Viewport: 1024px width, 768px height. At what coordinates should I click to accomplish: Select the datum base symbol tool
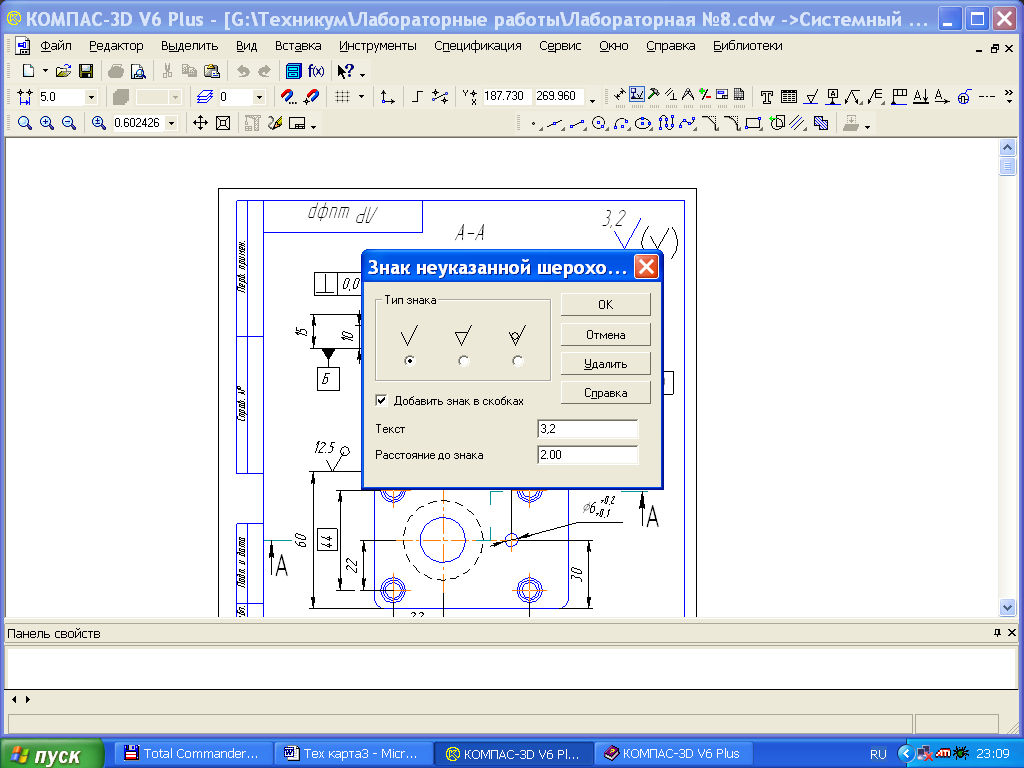pyautogui.click(x=833, y=97)
